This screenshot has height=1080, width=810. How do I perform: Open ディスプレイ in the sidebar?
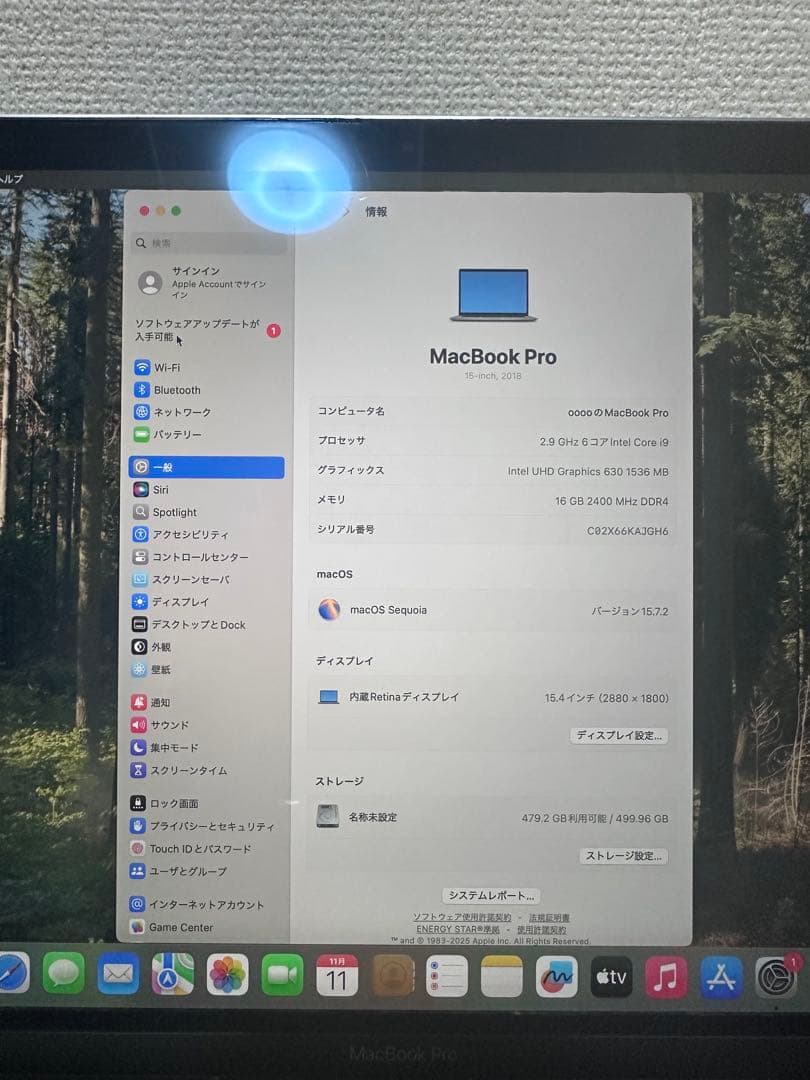coord(170,602)
